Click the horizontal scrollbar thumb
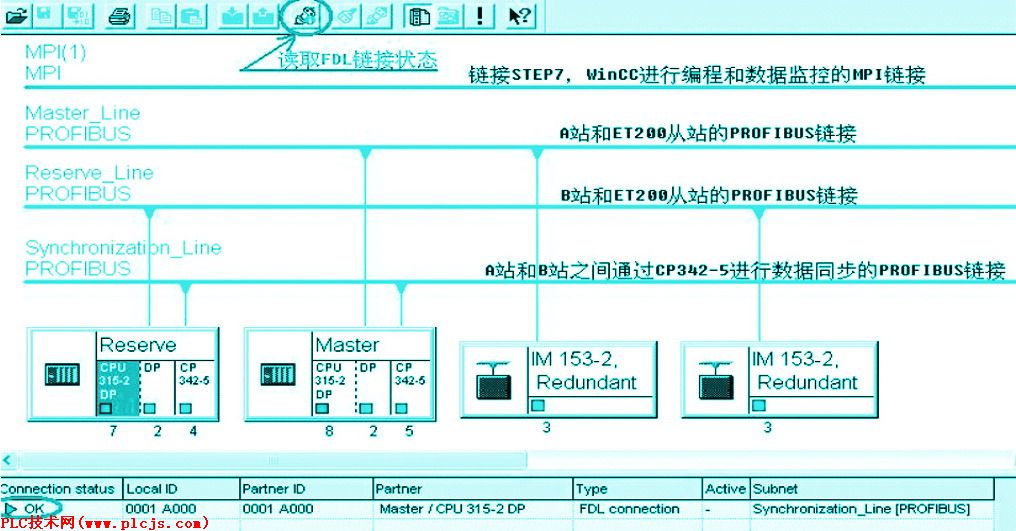1016x531 pixels. click(x=273, y=460)
